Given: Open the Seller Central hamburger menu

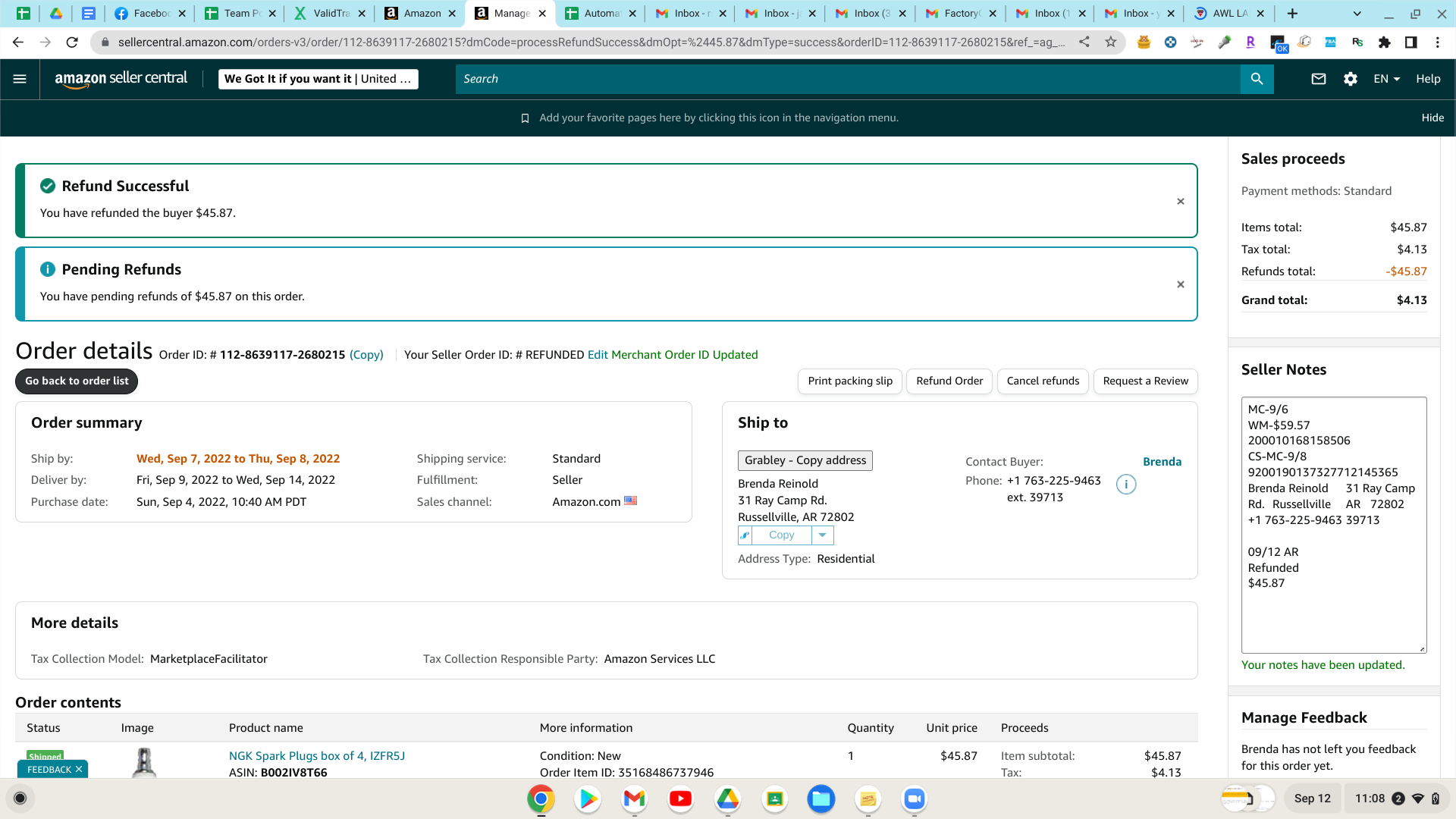Looking at the screenshot, I should pos(20,79).
